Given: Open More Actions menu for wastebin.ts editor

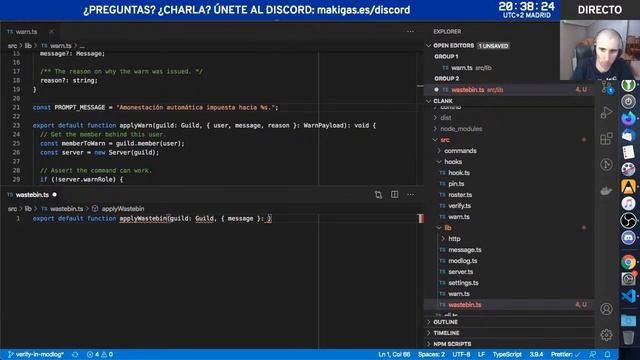Looking at the screenshot, I should click(x=410, y=195).
